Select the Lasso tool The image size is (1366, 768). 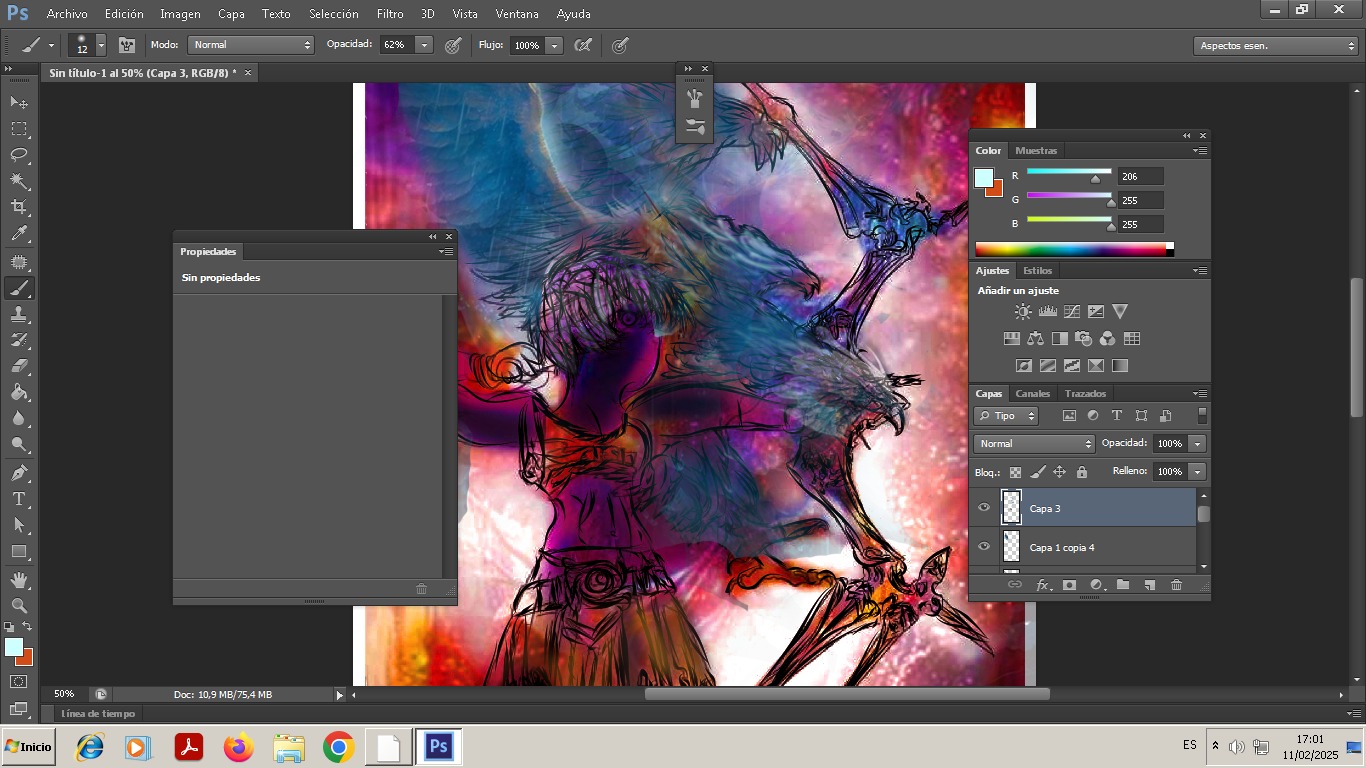[19, 154]
